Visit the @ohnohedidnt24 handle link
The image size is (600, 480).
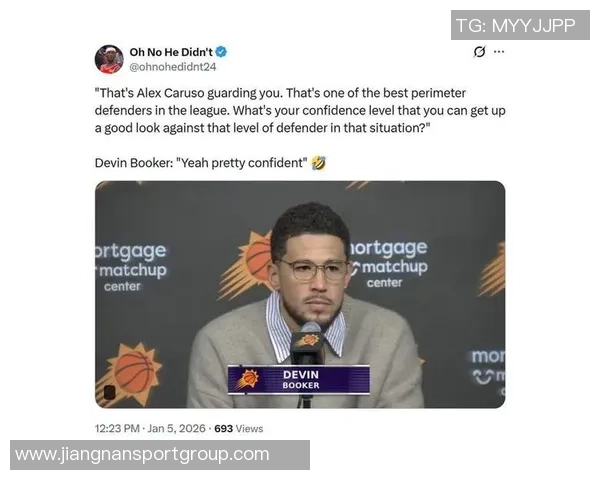tap(173, 67)
